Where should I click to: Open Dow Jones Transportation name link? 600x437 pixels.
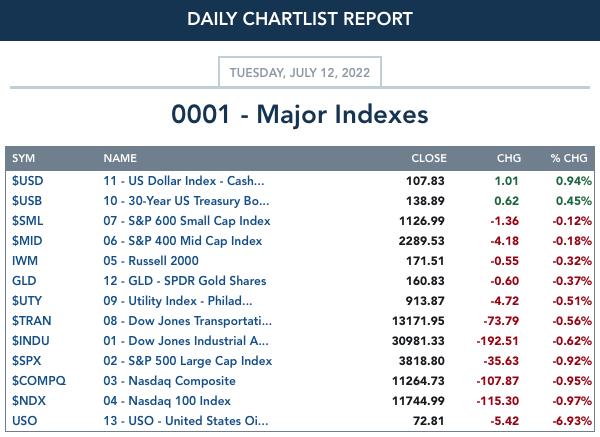[188, 321]
